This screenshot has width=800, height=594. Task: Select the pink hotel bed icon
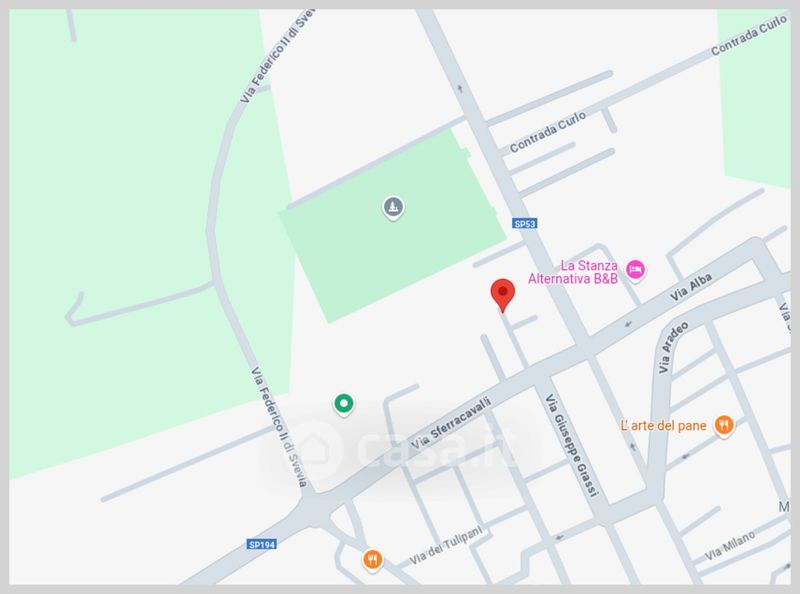[x=635, y=269]
